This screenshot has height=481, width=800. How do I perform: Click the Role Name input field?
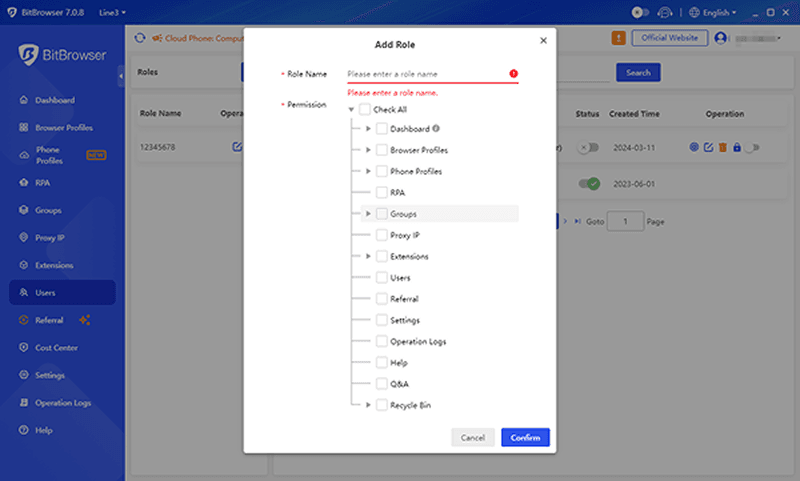(x=425, y=74)
